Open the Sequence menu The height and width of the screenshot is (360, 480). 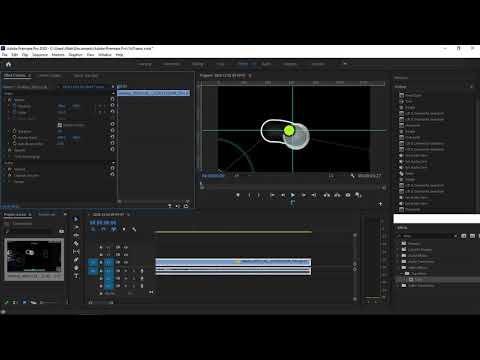coord(40,55)
